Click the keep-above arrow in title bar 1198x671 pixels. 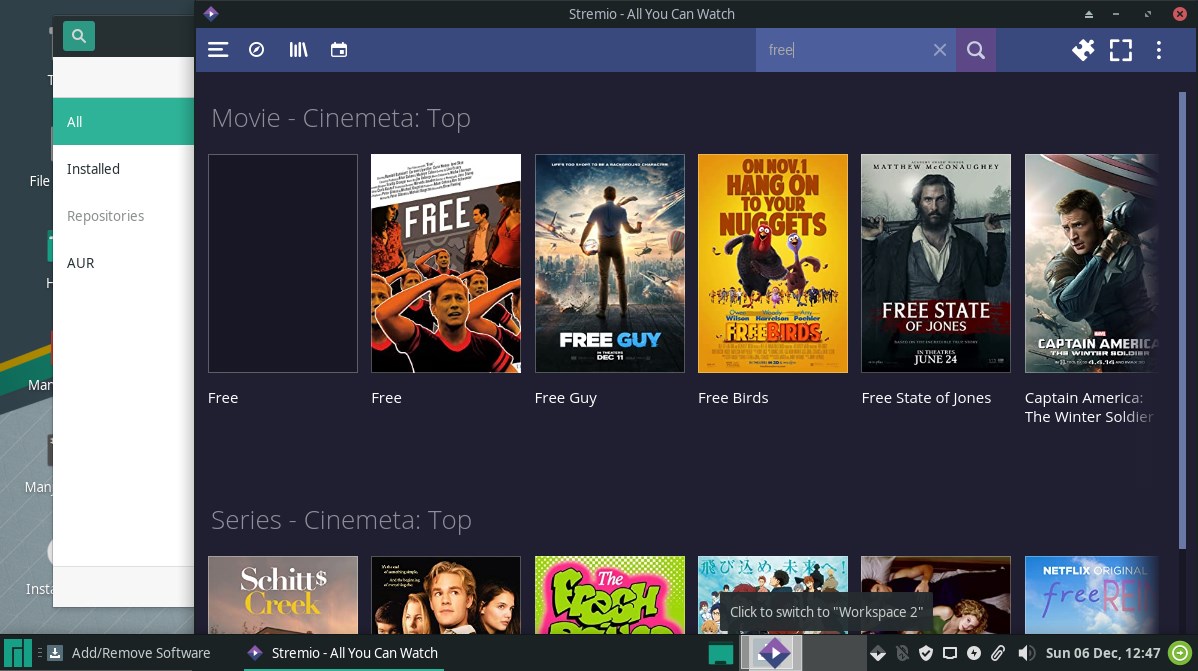[1089, 15]
